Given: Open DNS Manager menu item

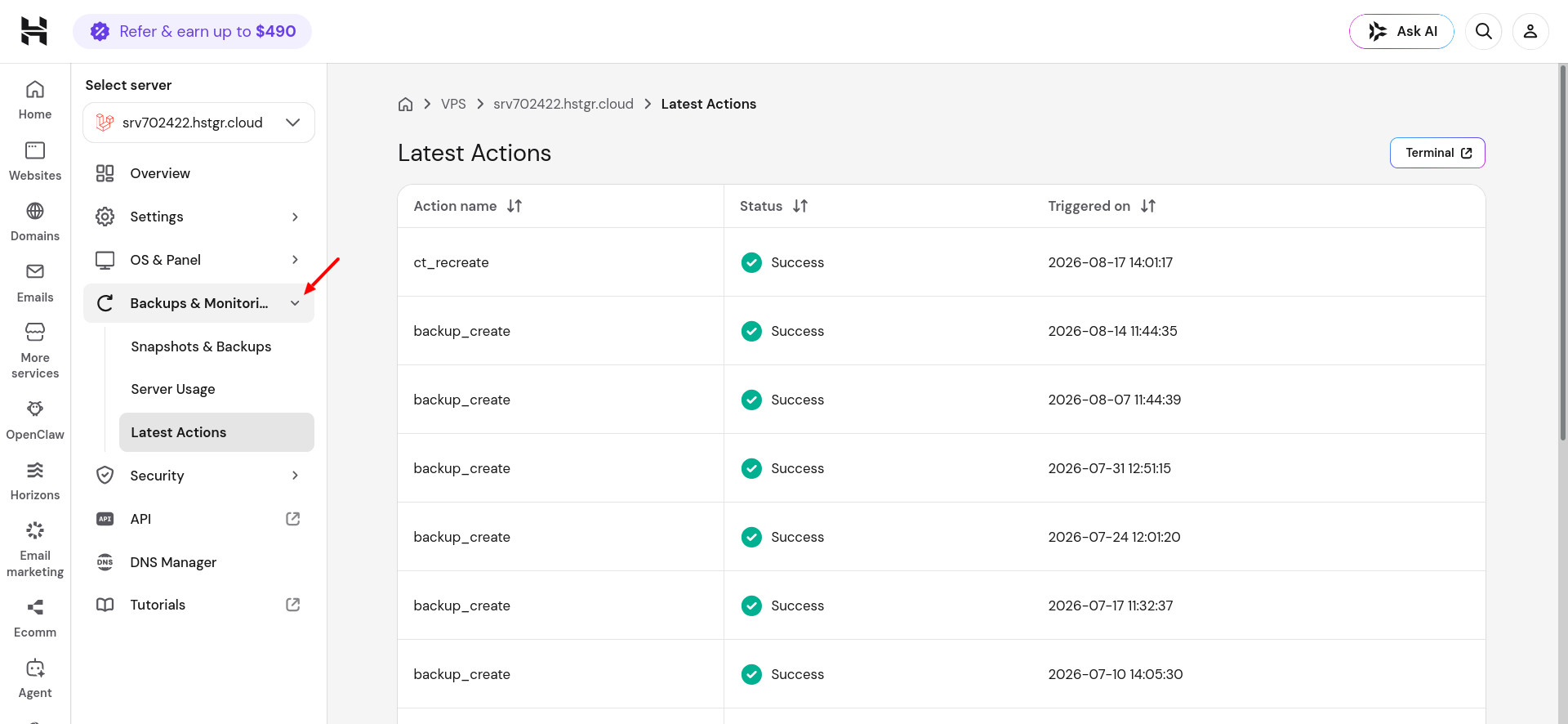Looking at the screenshot, I should [x=198, y=562].
